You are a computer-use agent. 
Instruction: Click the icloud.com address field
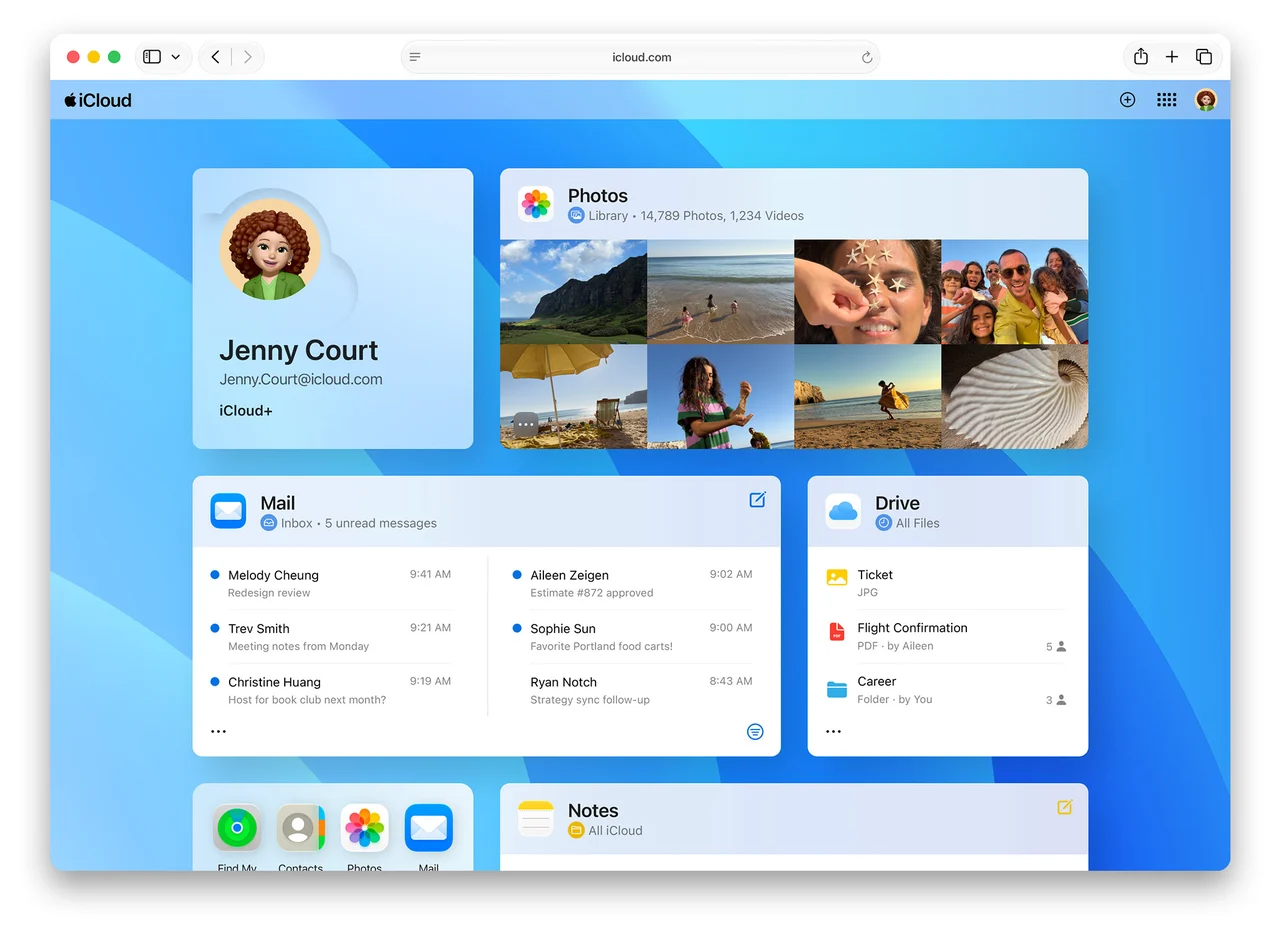coord(641,57)
